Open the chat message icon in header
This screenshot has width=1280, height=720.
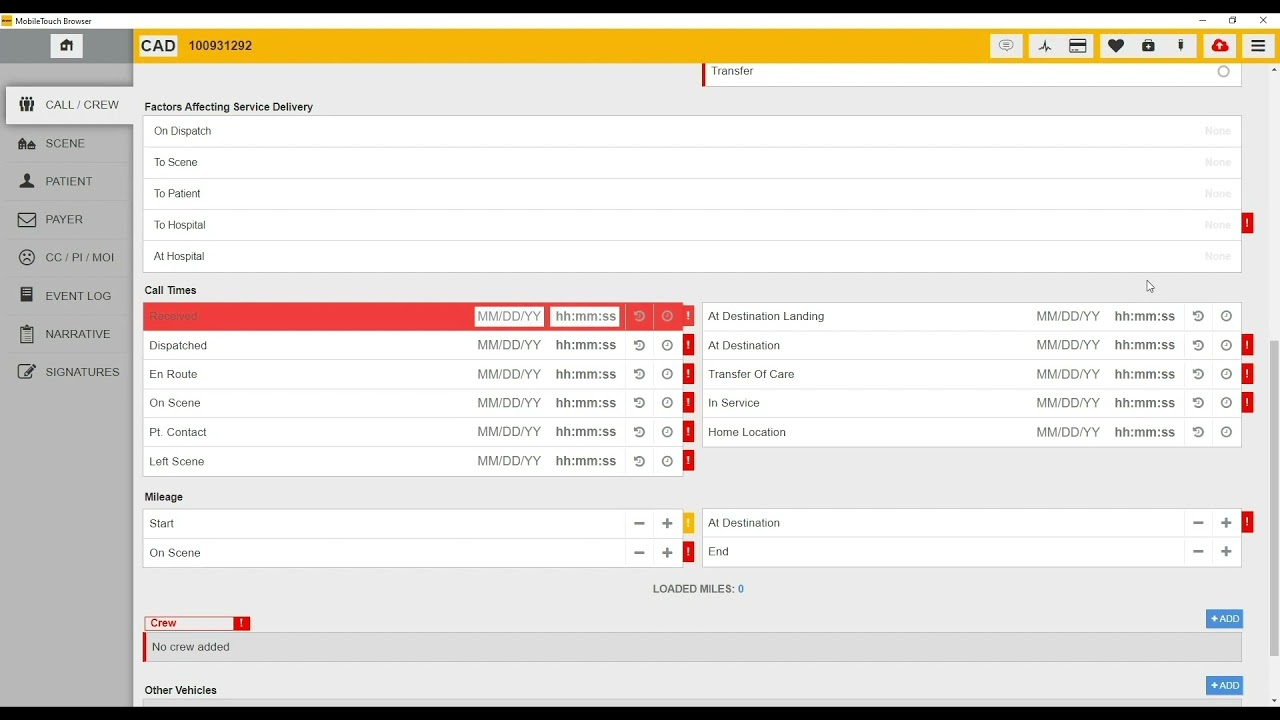[x=1006, y=46]
